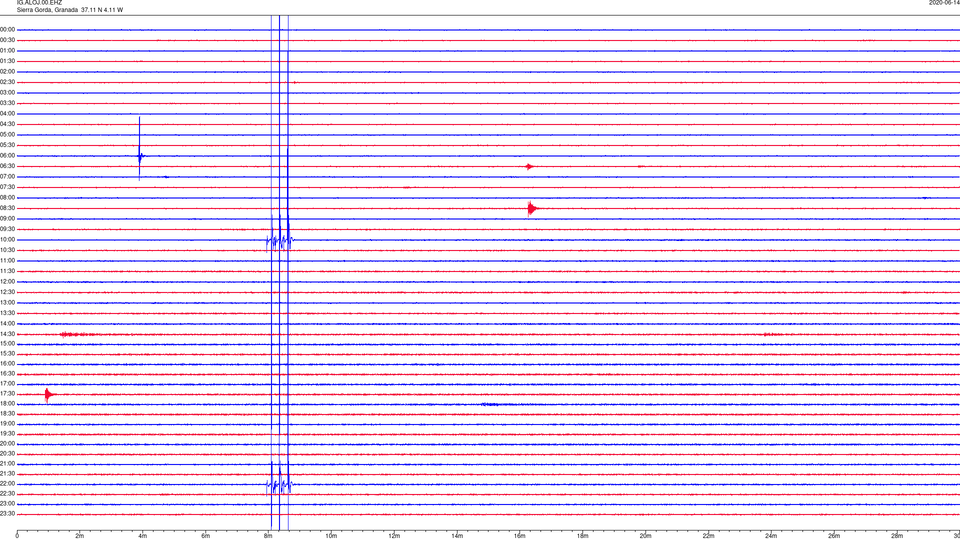This screenshot has height=540, width=960.
Task: Click the red noise burst on the 14:30 trace
Action: point(78,334)
